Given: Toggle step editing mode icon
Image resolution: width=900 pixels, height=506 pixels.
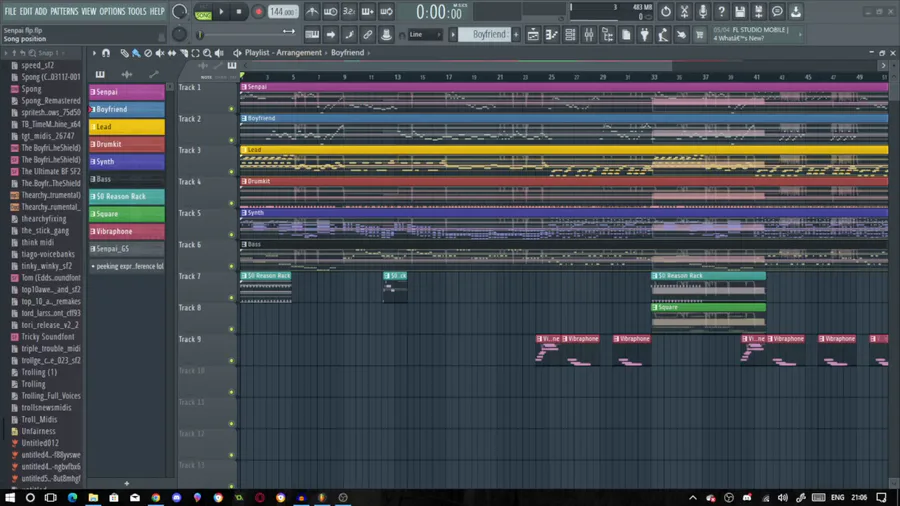Looking at the screenshot, I should coord(349,35).
